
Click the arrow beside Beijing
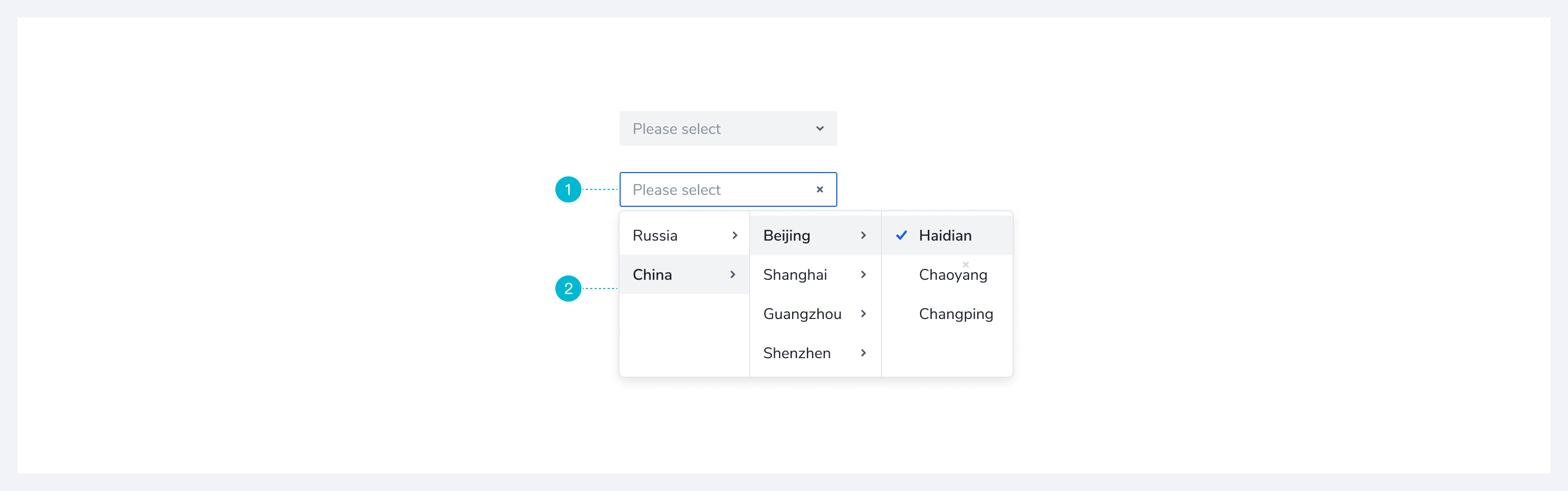click(x=863, y=236)
